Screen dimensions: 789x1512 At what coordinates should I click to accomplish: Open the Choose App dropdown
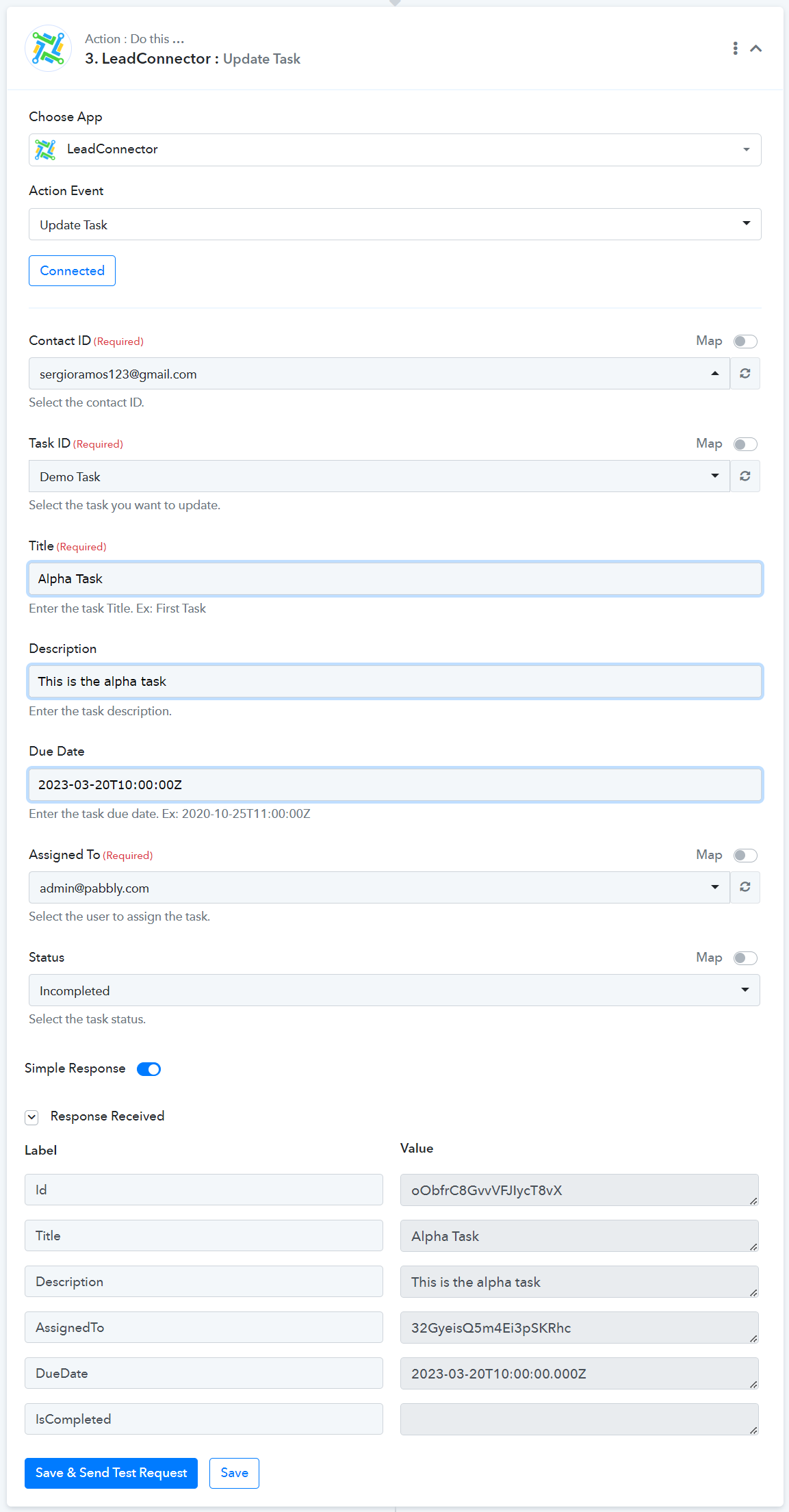pos(395,150)
